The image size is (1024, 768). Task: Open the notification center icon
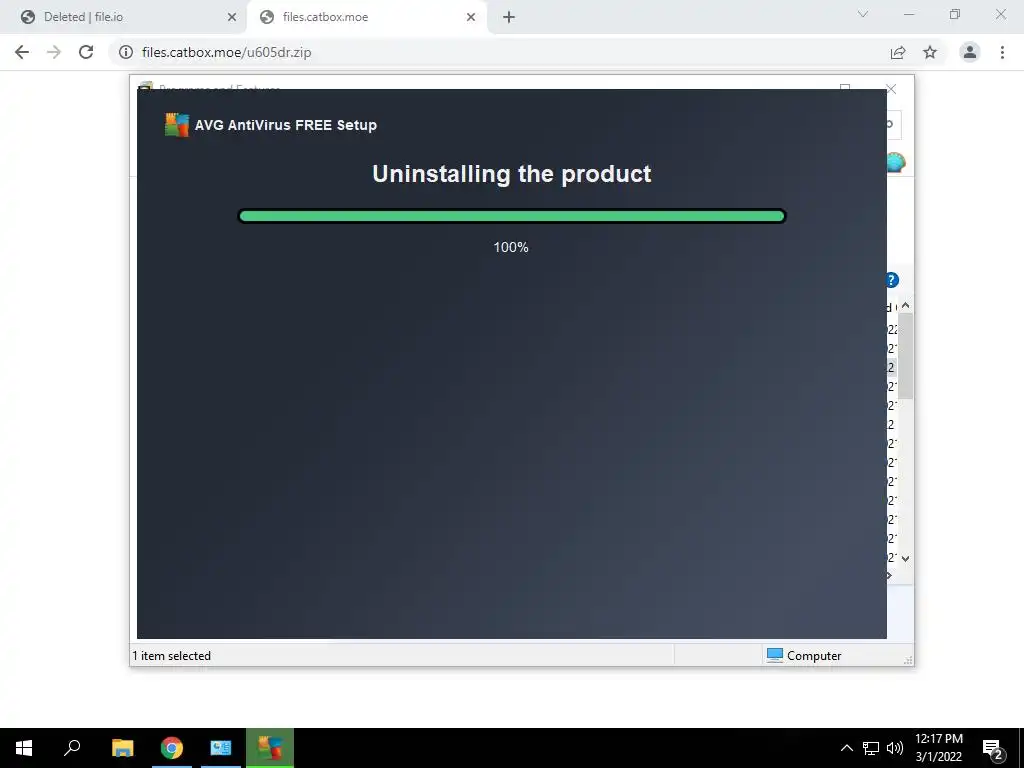(x=992, y=748)
